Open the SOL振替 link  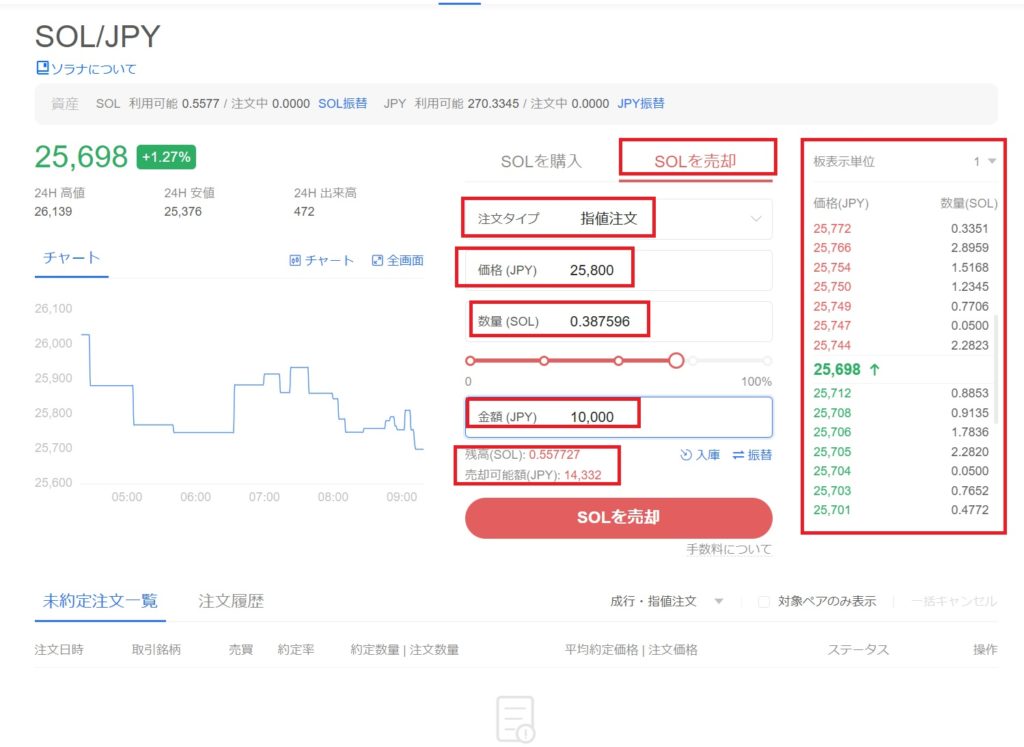pos(342,103)
